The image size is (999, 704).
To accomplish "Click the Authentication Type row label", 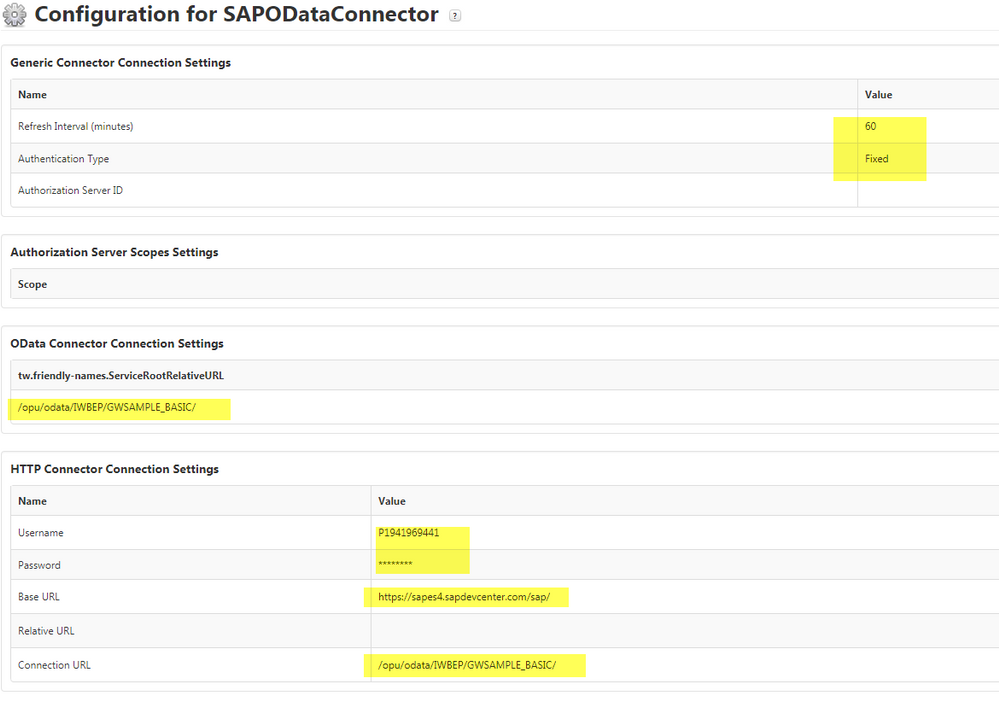I will point(64,159).
